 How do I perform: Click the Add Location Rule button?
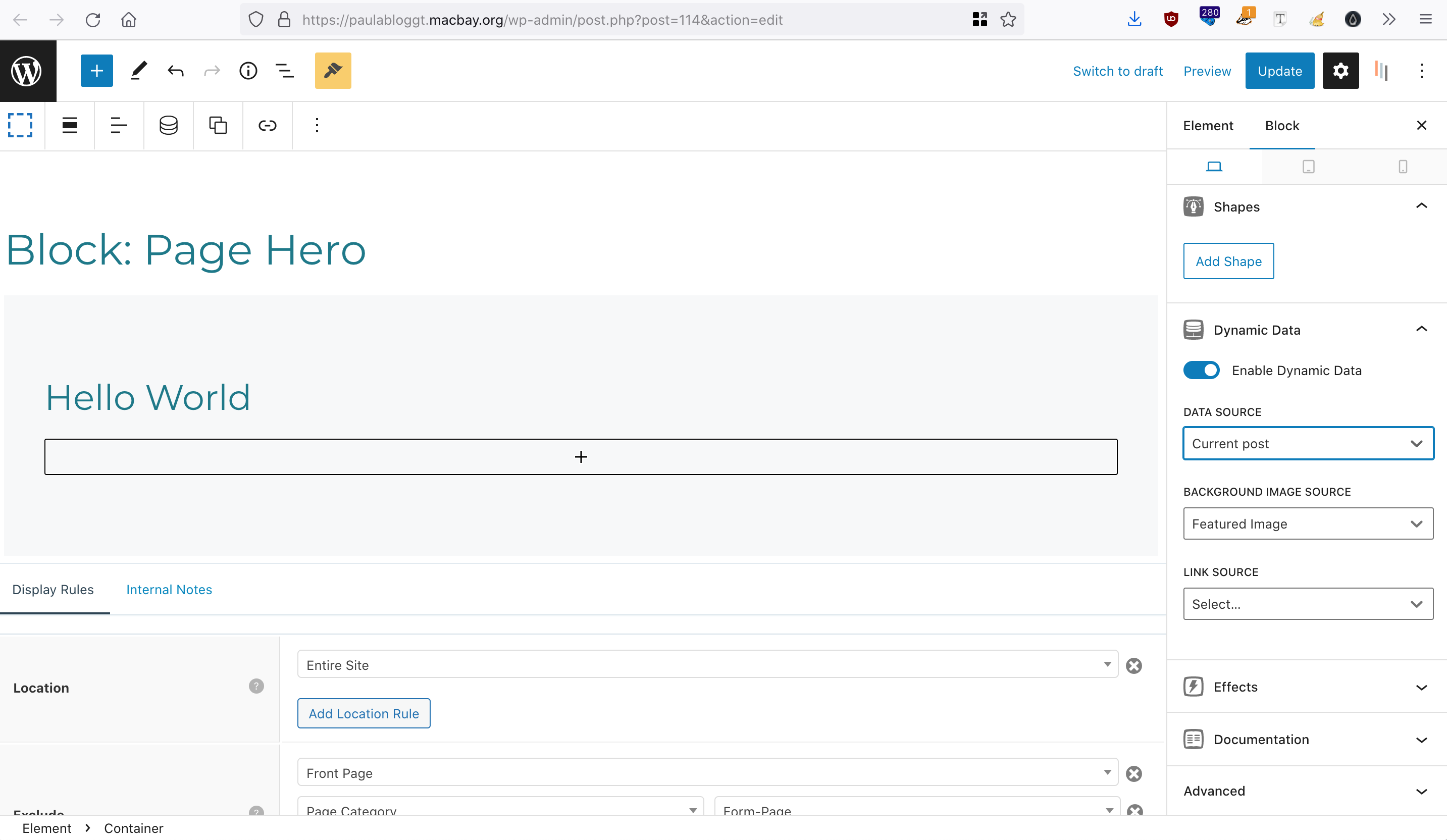(364, 714)
